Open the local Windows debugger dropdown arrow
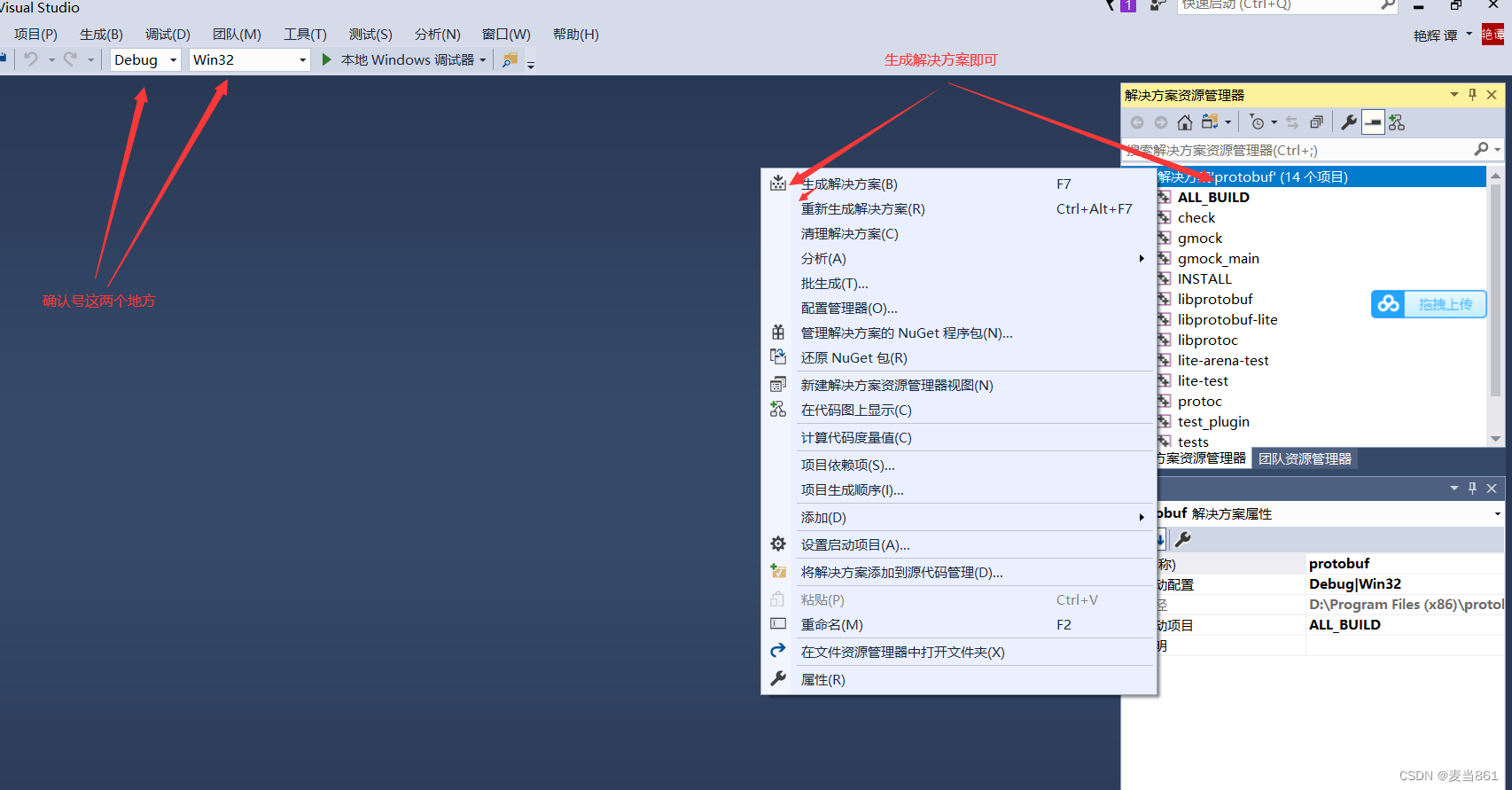This screenshot has height=790, width=1512. [x=483, y=60]
